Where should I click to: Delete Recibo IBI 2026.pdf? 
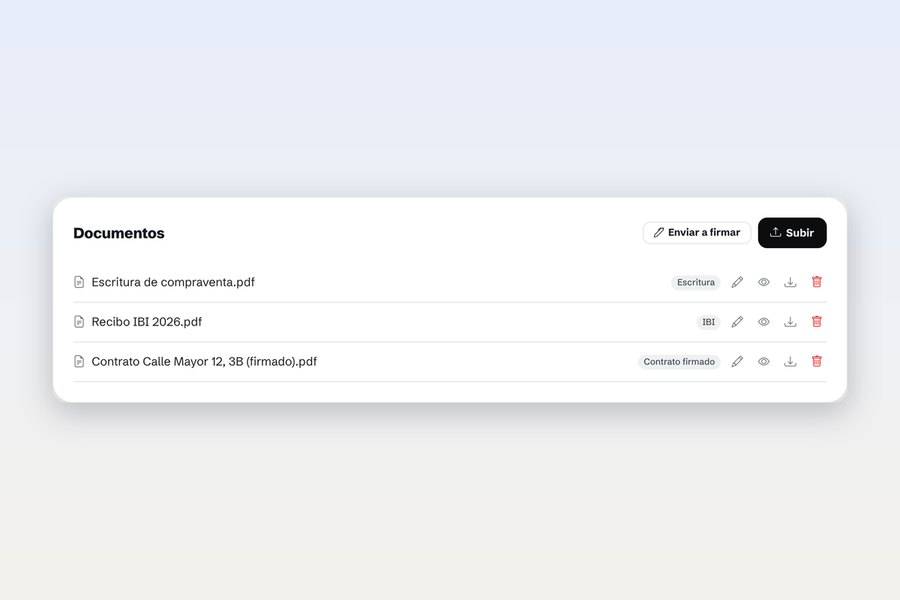[817, 322]
